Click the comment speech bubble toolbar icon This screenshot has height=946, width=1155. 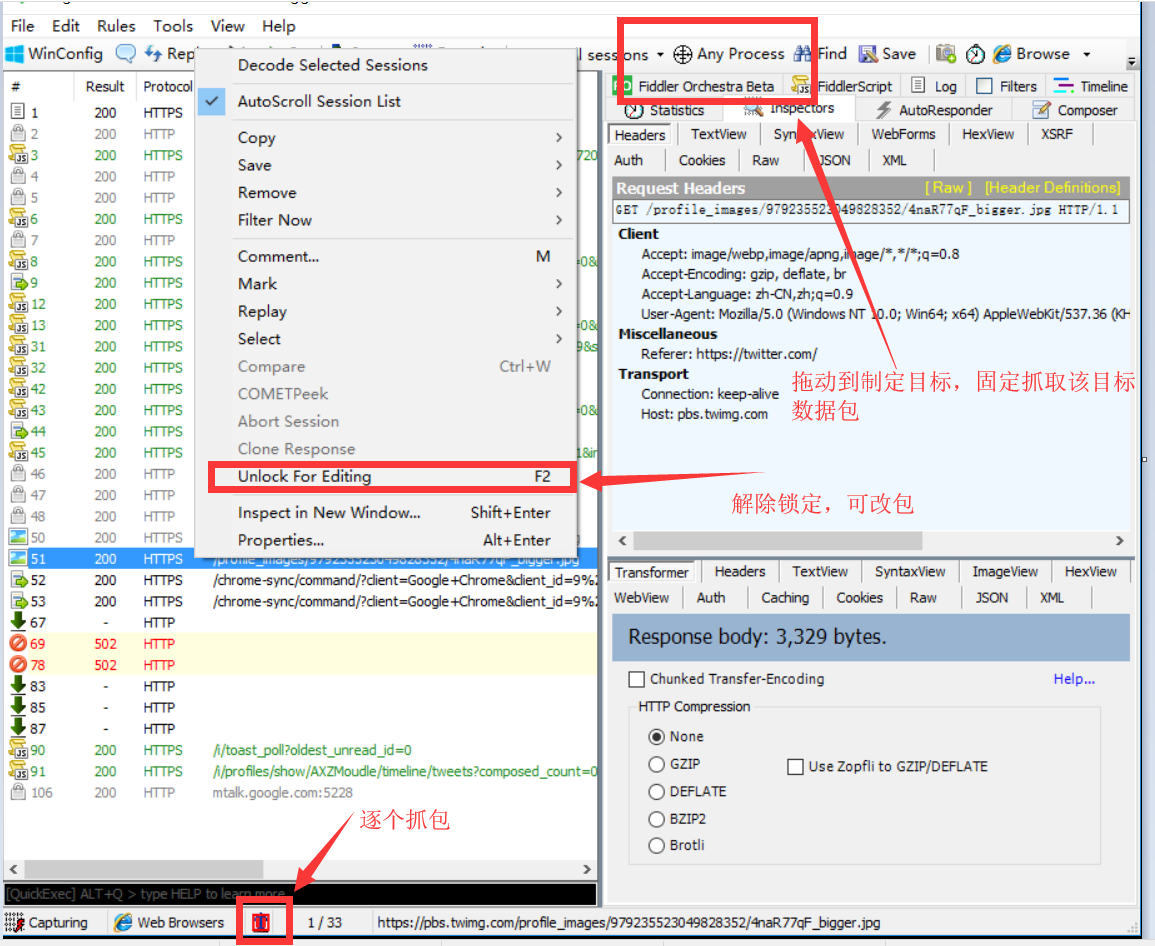[126, 54]
